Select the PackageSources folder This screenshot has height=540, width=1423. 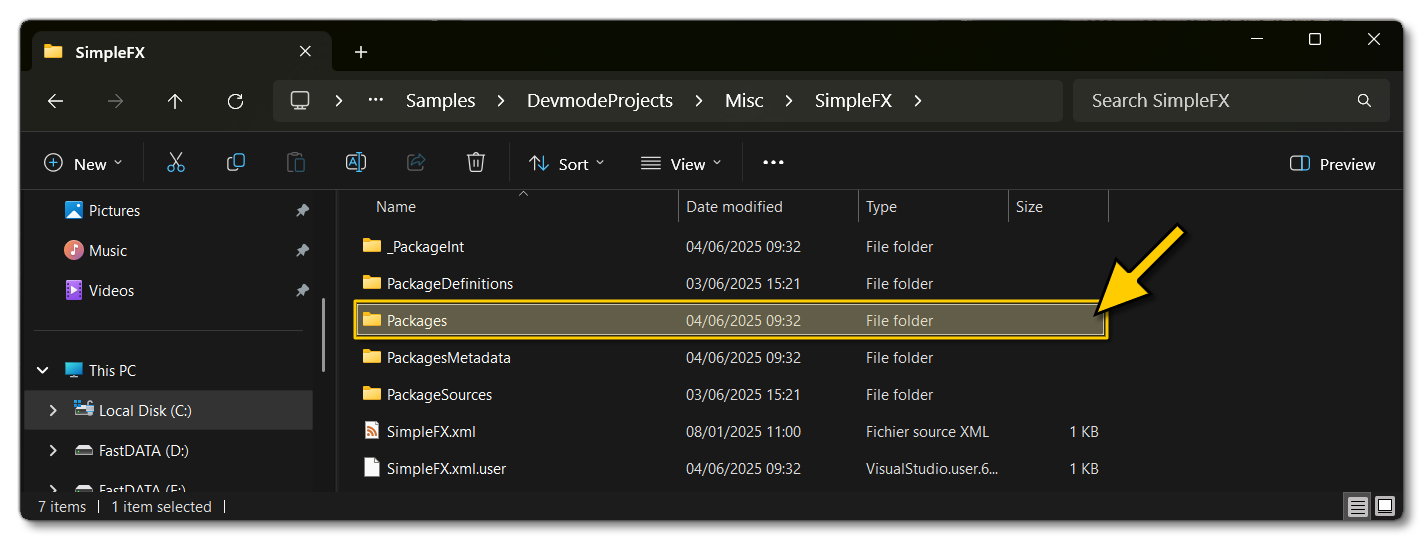point(439,395)
